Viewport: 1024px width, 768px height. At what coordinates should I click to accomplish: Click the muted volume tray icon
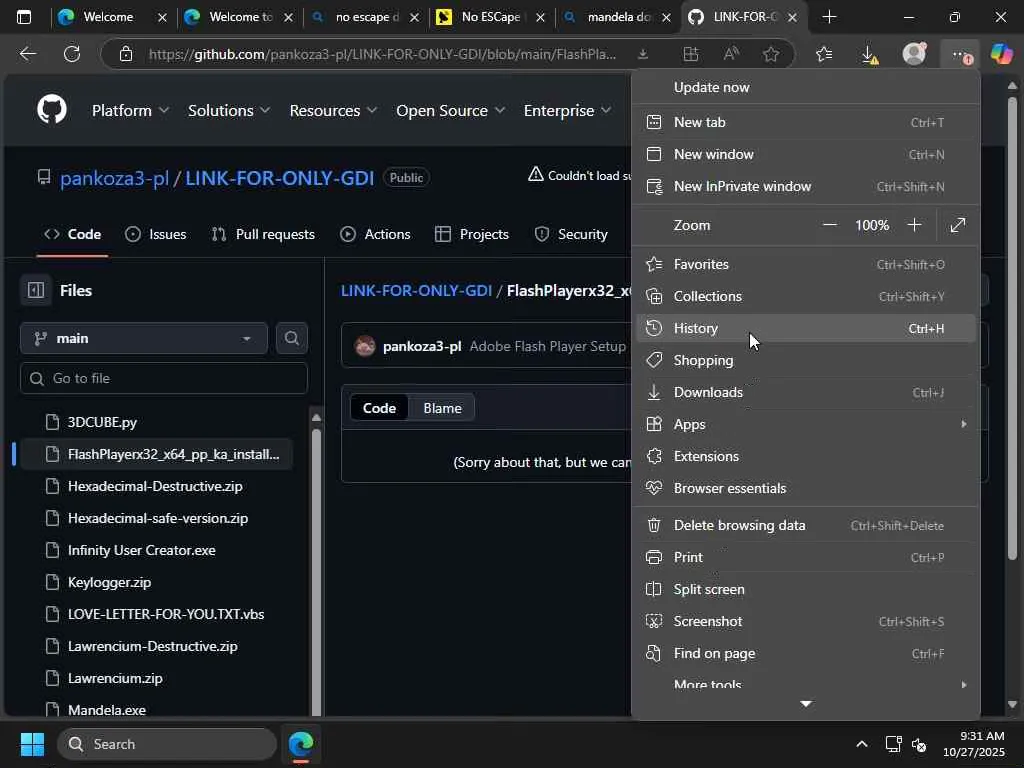(x=919, y=744)
